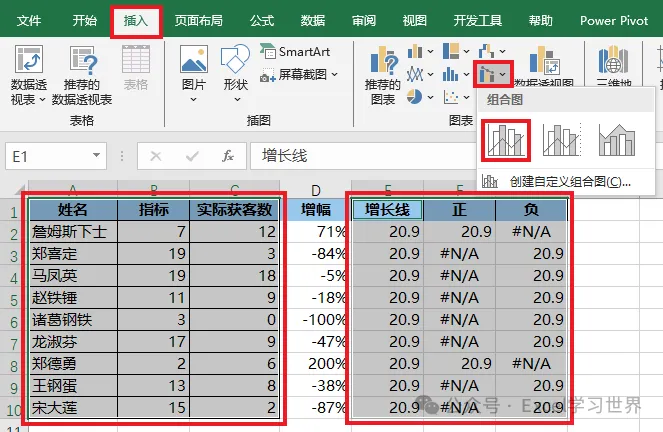Expand the 图片 dropdown arrow
This screenshot has height=432, width=663.
tap(193, 99)
